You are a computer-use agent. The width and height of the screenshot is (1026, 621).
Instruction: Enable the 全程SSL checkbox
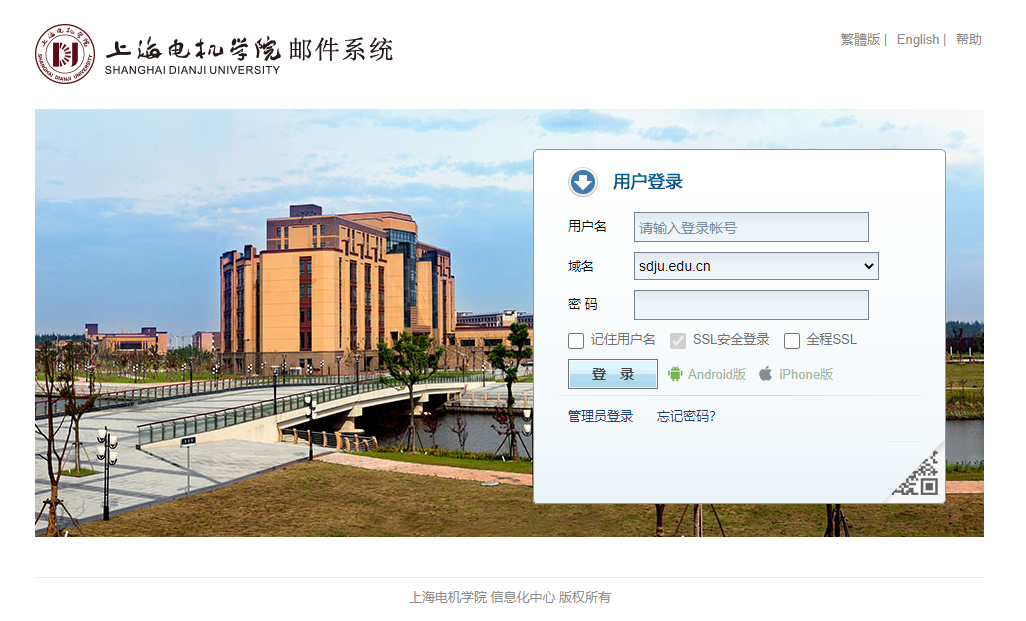[x=792, y=340]
